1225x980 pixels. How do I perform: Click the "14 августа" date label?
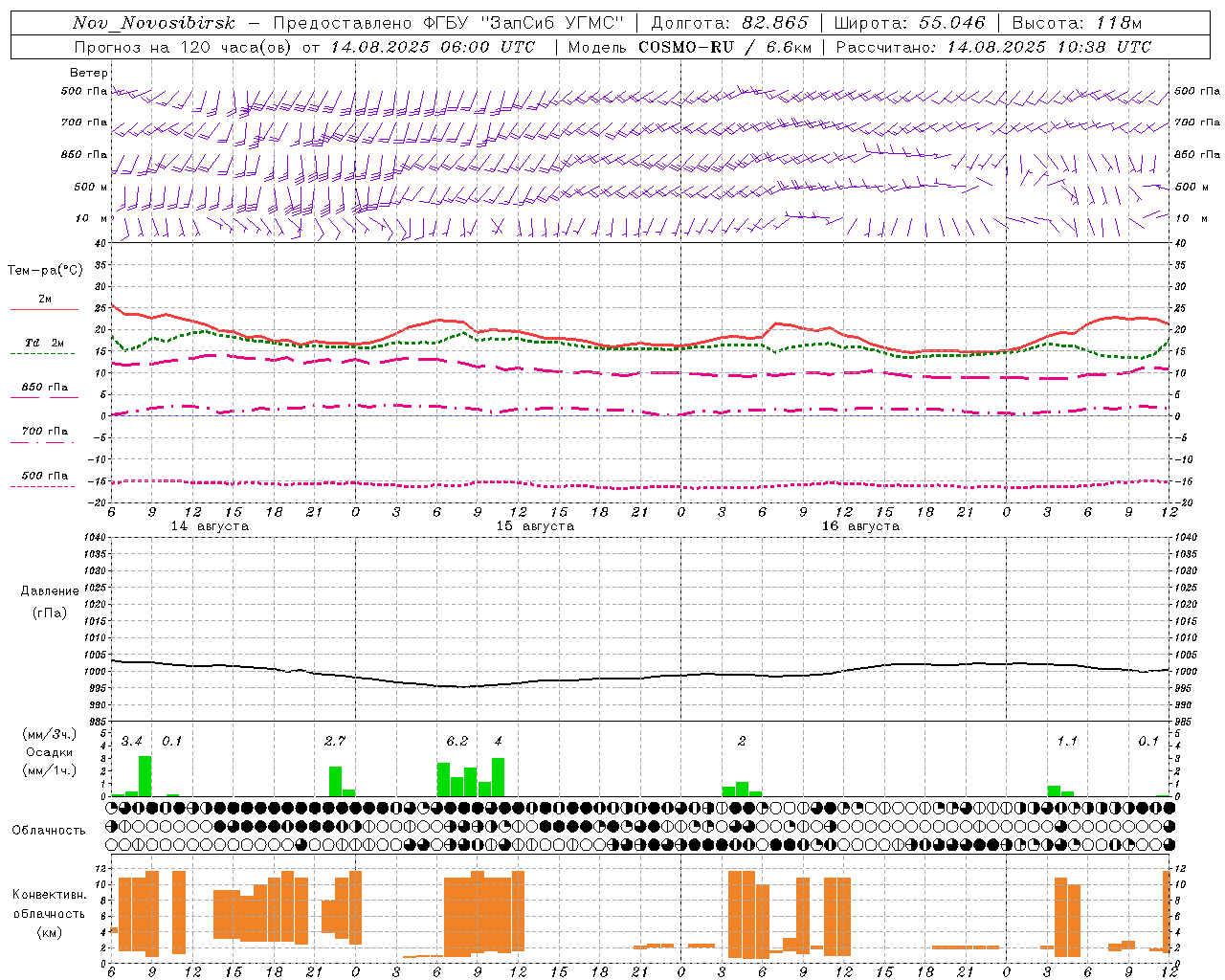210,526
